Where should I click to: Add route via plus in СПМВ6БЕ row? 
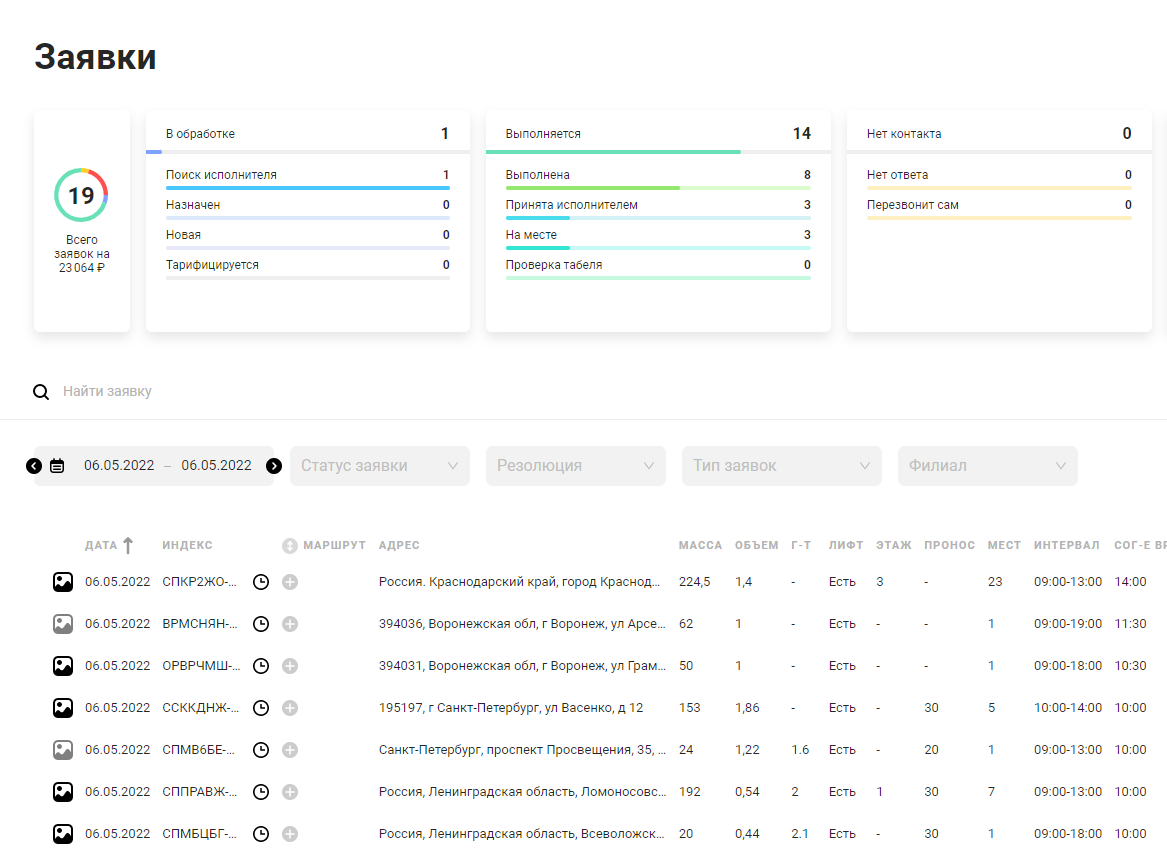pos(290,750)
